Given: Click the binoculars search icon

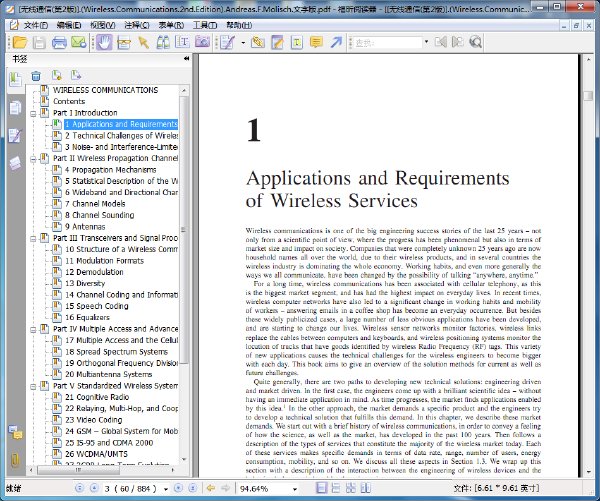Looking at the screenshot, I should (163, 42).
